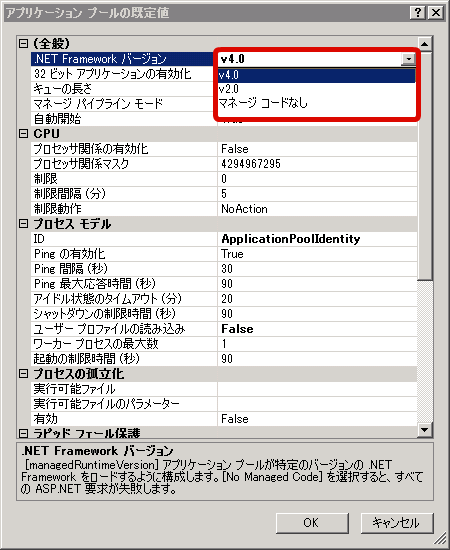
Task: Click the vertical scrollbar thumb
Action: tap(425, 166)
